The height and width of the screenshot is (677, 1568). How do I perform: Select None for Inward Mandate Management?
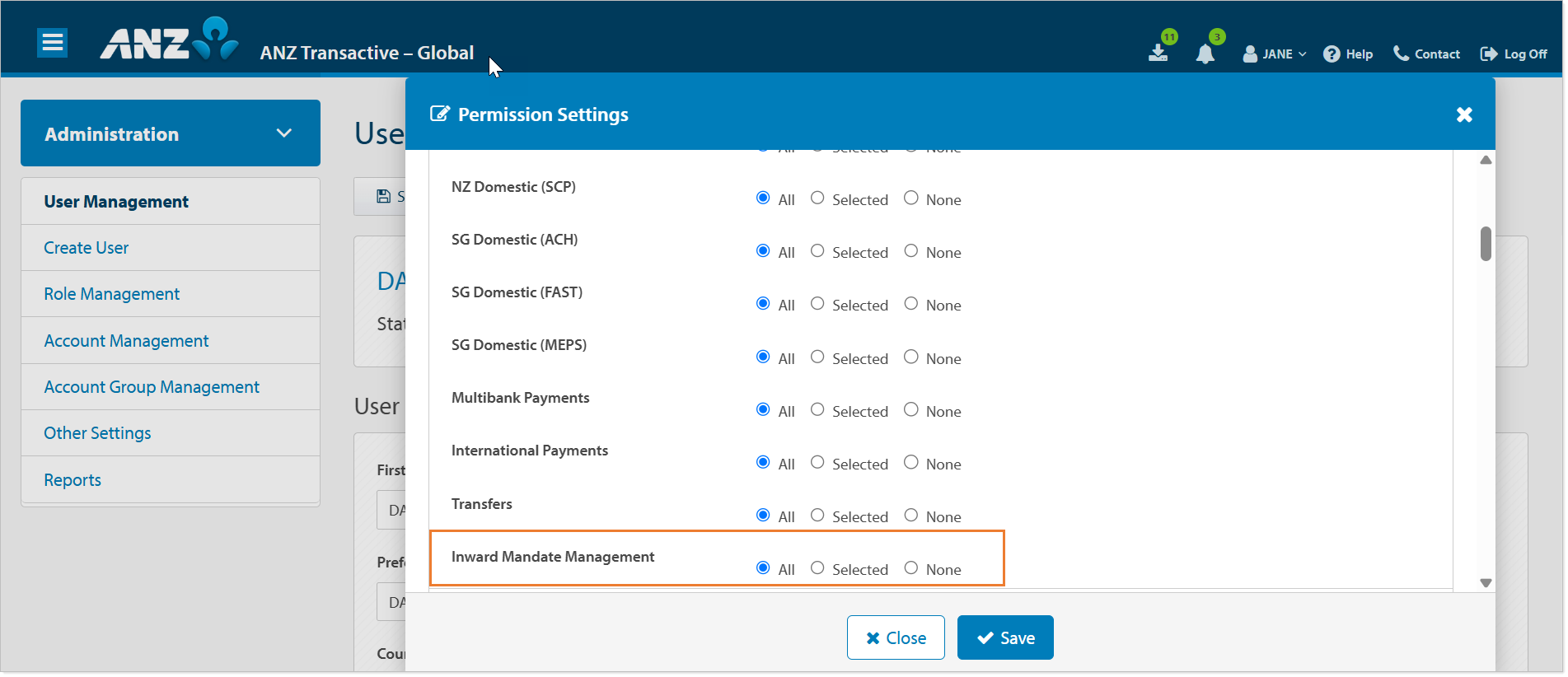tap(910, 568)
